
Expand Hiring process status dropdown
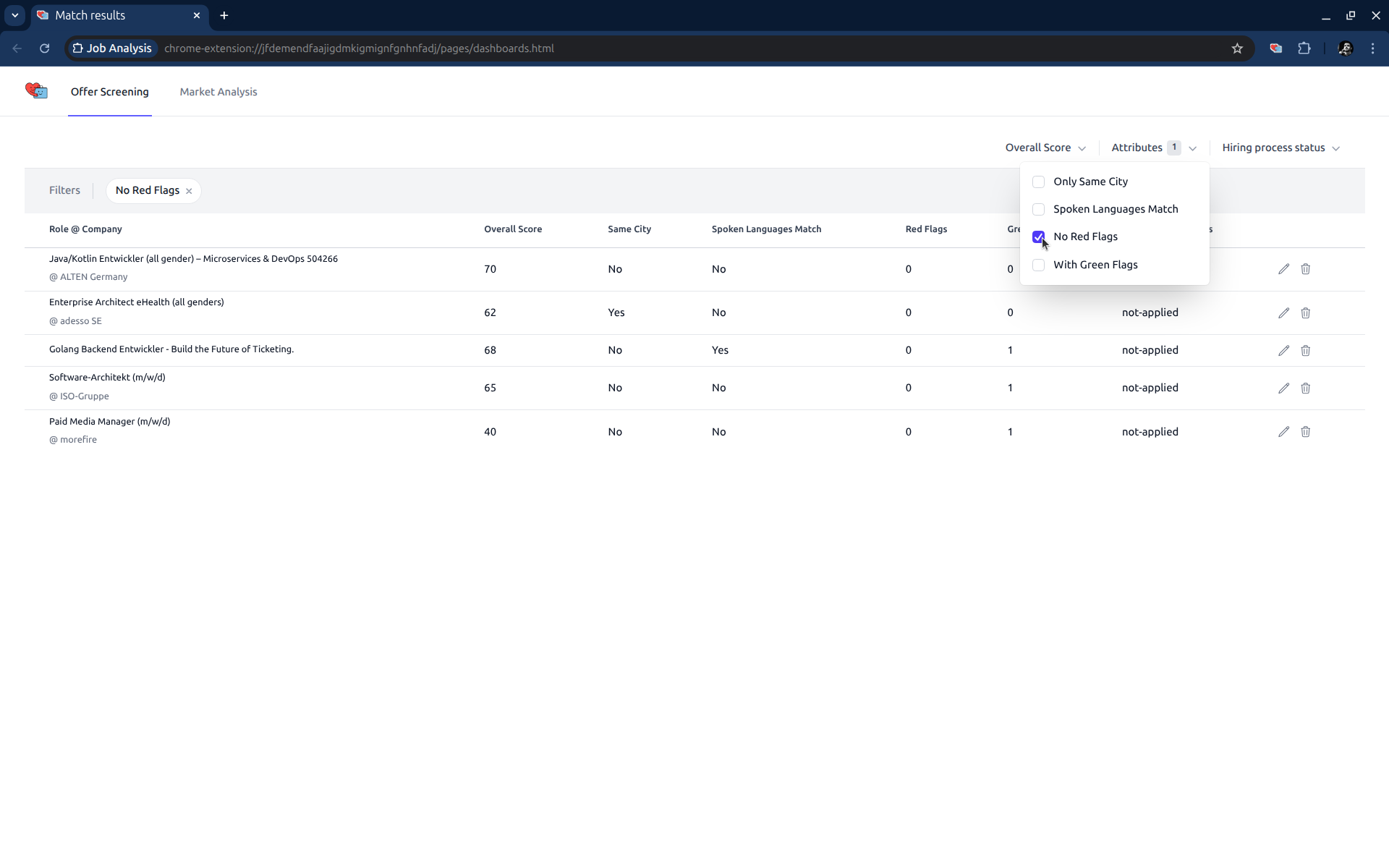[x=1280, y=148]
